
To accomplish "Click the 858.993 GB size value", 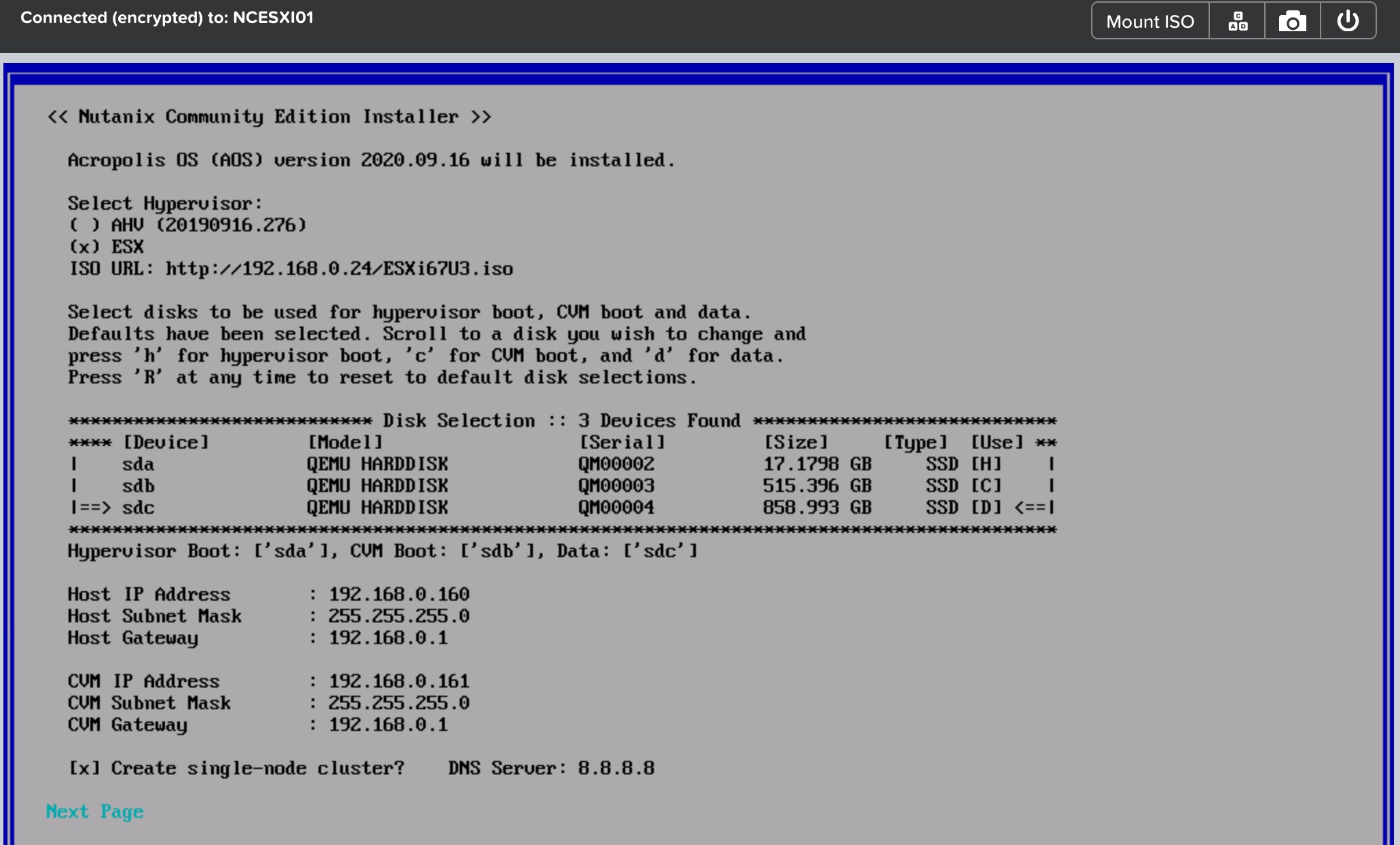I will (x=817, y=508).
